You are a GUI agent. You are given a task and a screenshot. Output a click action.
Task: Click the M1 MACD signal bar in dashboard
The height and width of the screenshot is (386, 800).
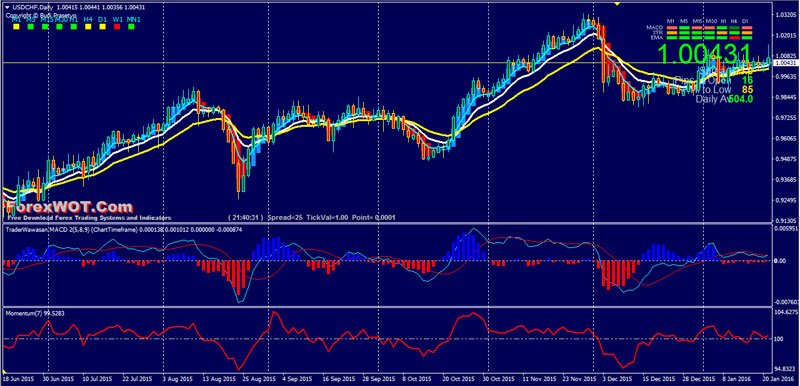point(672,28)
